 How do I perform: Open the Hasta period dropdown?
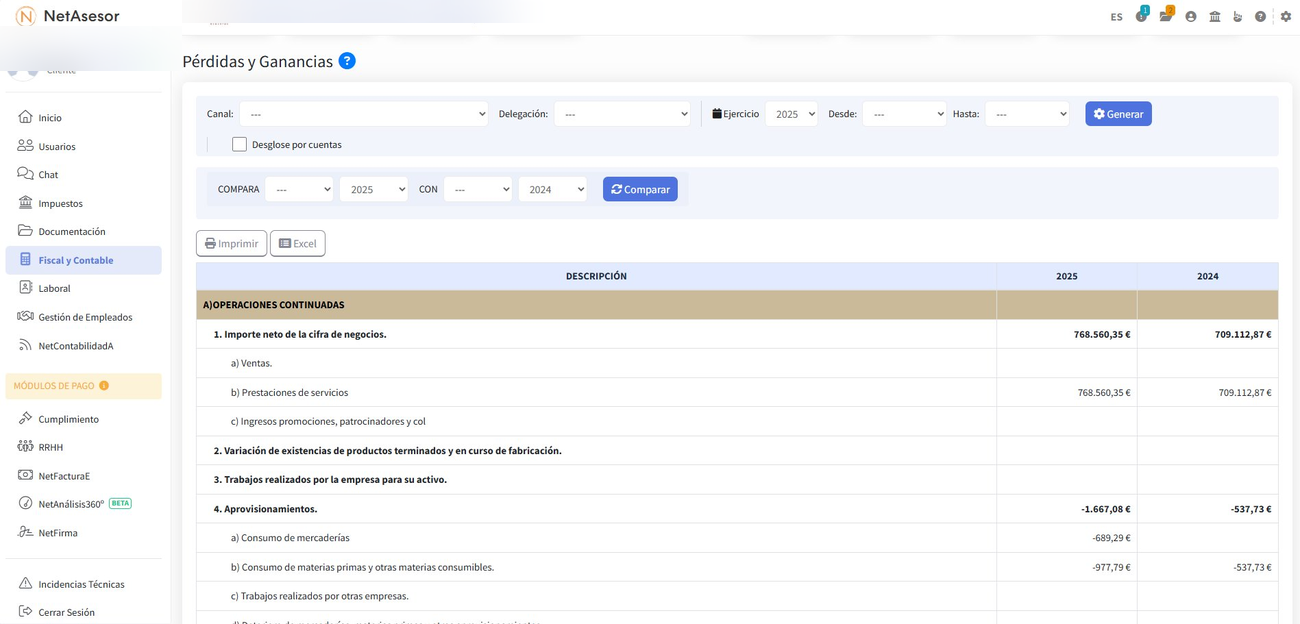[x=1026, y=114]
